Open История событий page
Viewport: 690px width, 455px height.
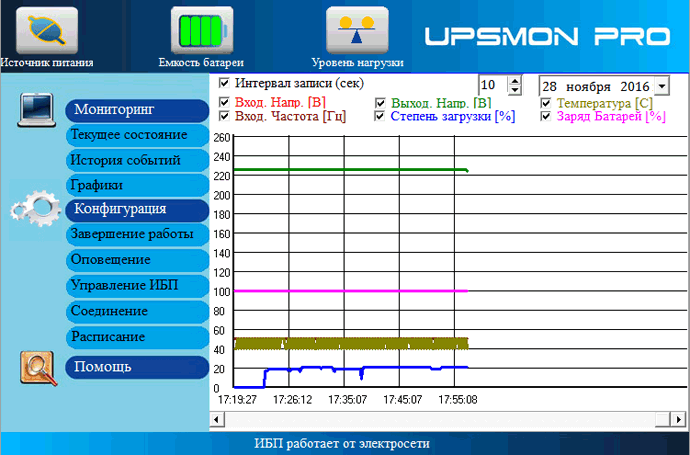(137, 160)
